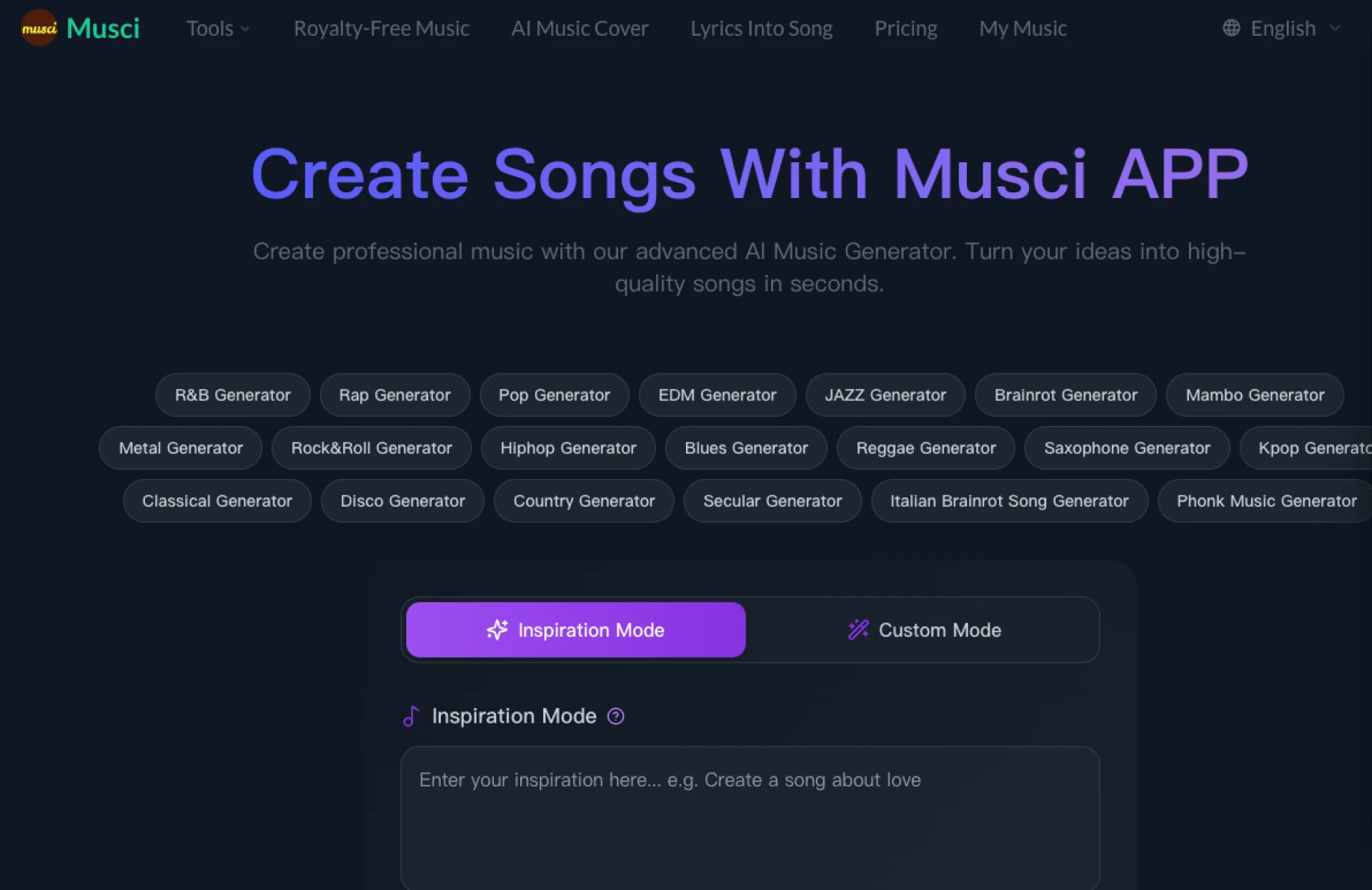Viewport: 1372px width, 890px height.
Task: Open Royalty-Free Music page
Action: (x=381, y=29)
